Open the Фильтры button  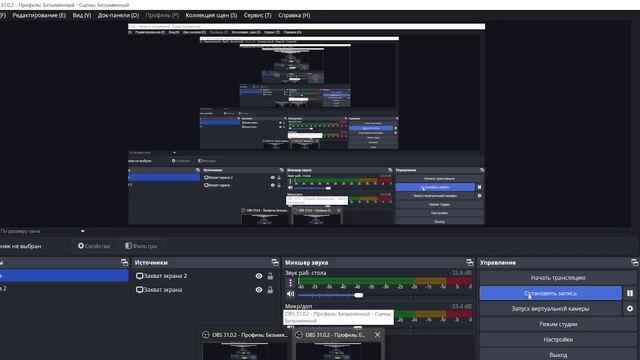point(141,246)
